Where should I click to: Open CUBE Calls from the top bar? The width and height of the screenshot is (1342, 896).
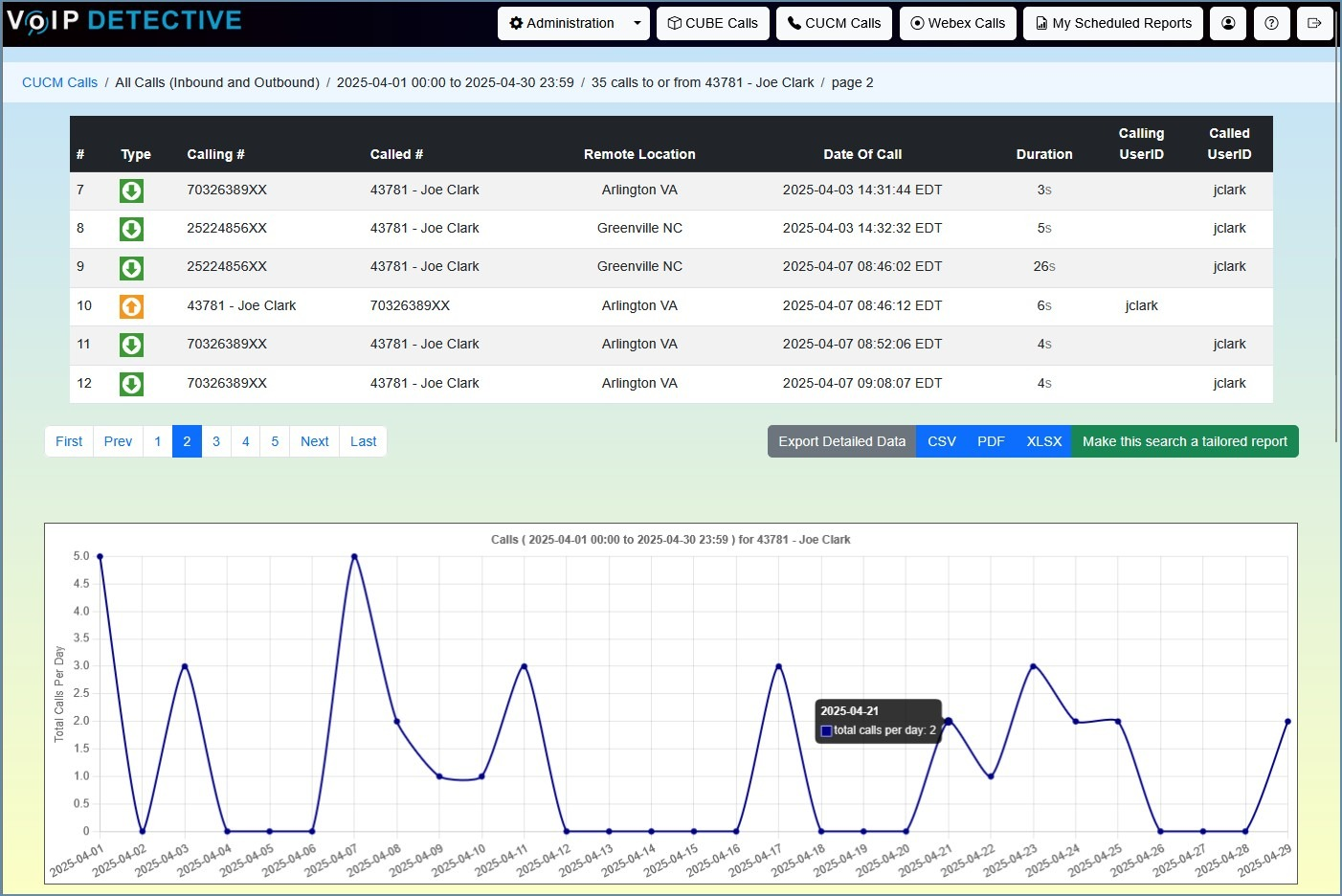[x=713, y=23]
